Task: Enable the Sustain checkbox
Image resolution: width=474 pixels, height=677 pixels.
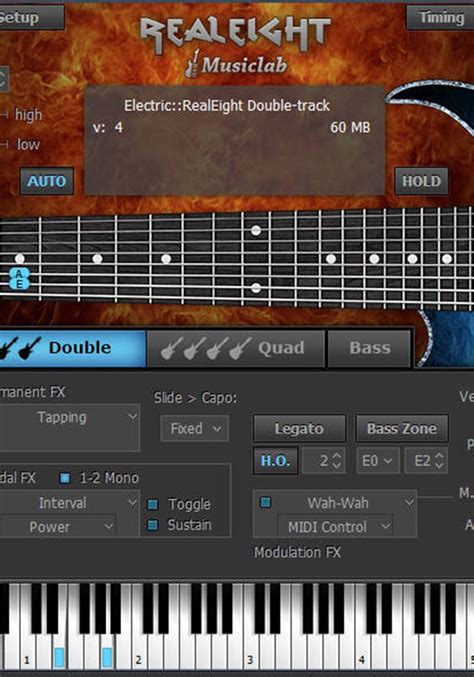Action: click(x=153, y=525)
